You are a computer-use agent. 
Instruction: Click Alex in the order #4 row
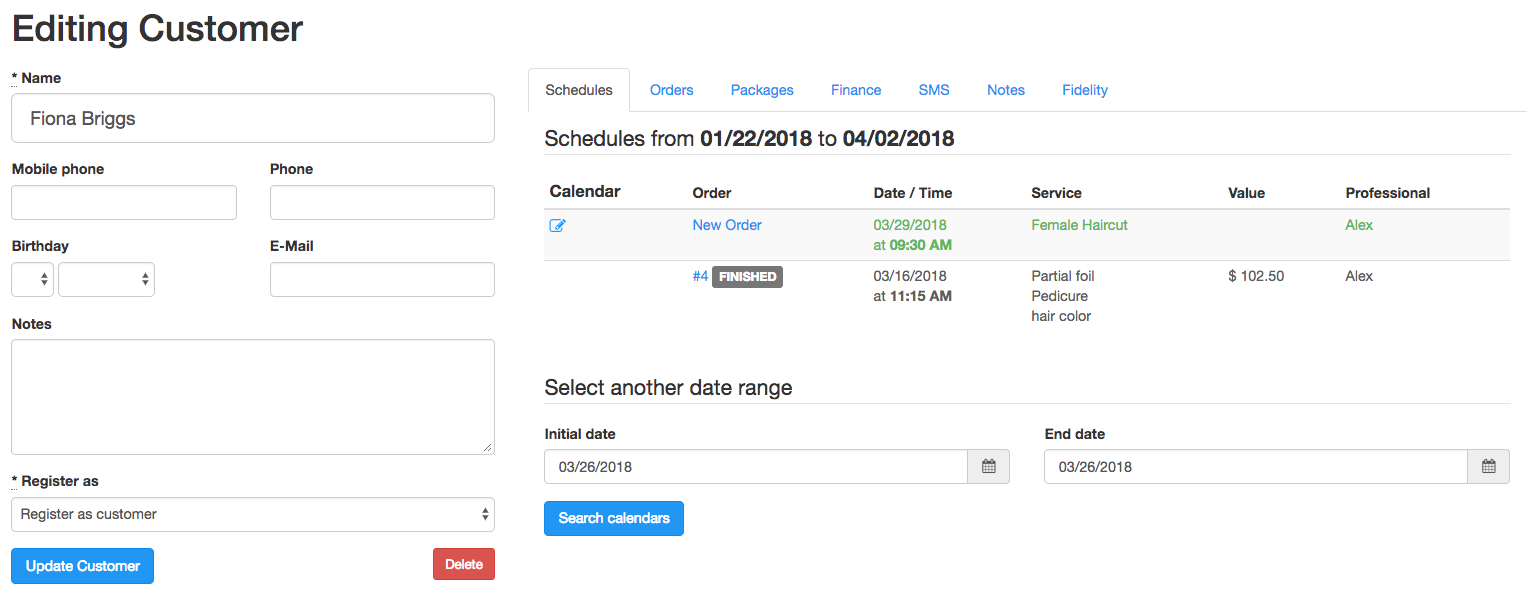pyautogui.click(x=1359, y=276)
